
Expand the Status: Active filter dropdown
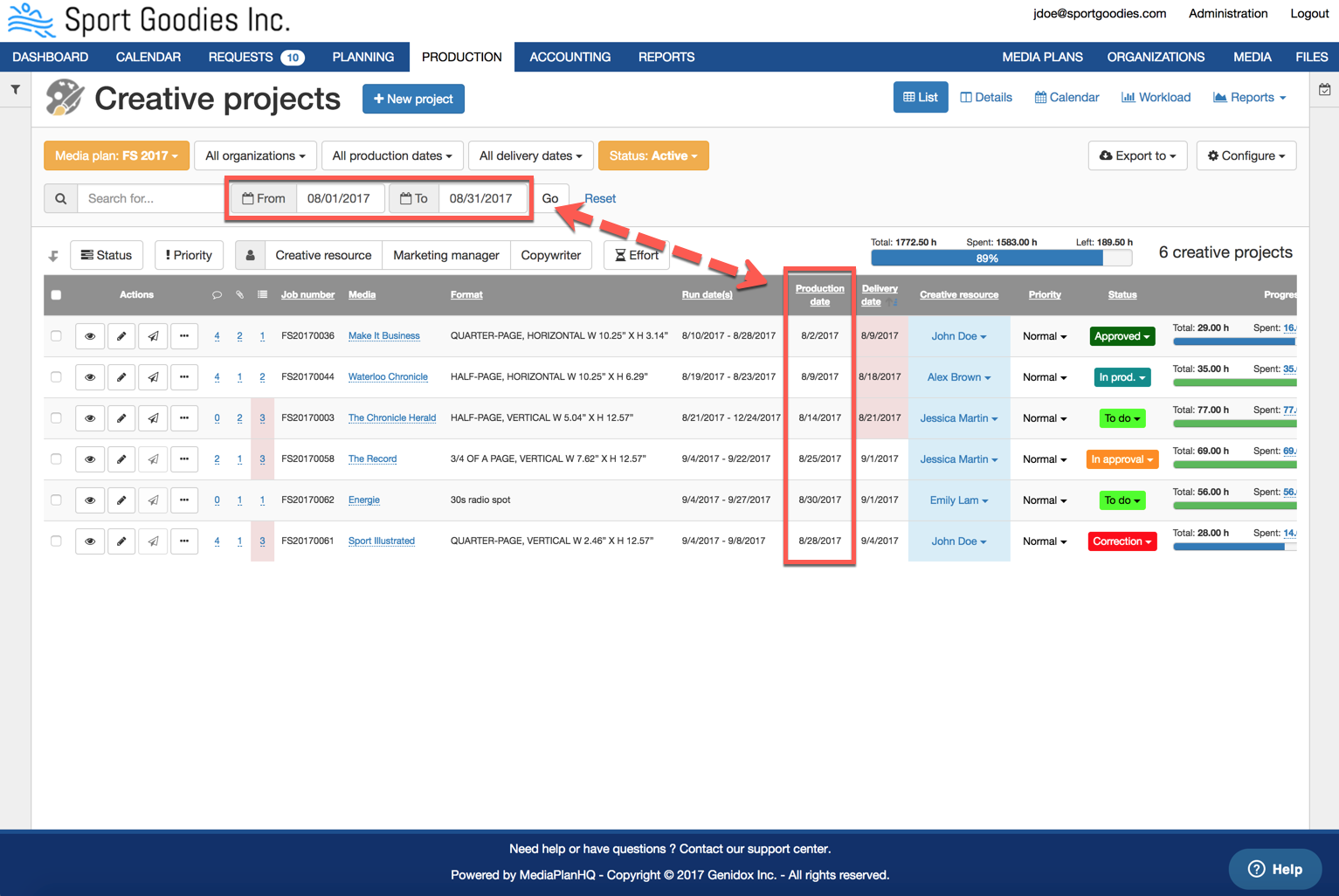pos(652,155)
